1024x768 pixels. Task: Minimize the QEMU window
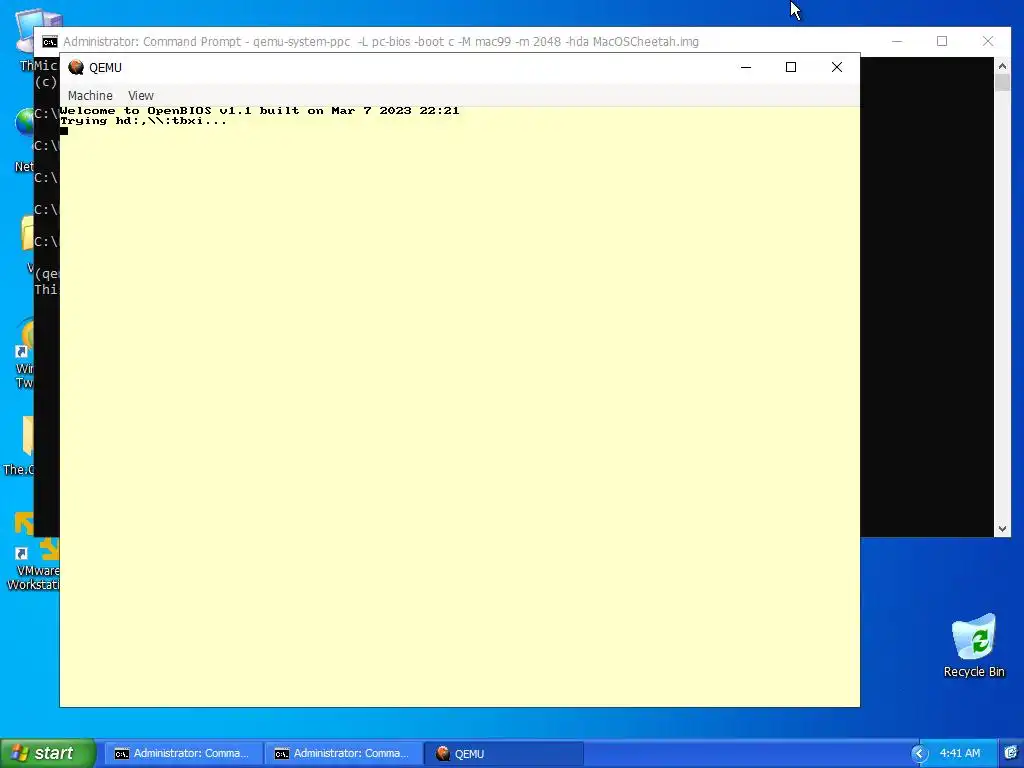pyautogui.click(x=746, y=67)
